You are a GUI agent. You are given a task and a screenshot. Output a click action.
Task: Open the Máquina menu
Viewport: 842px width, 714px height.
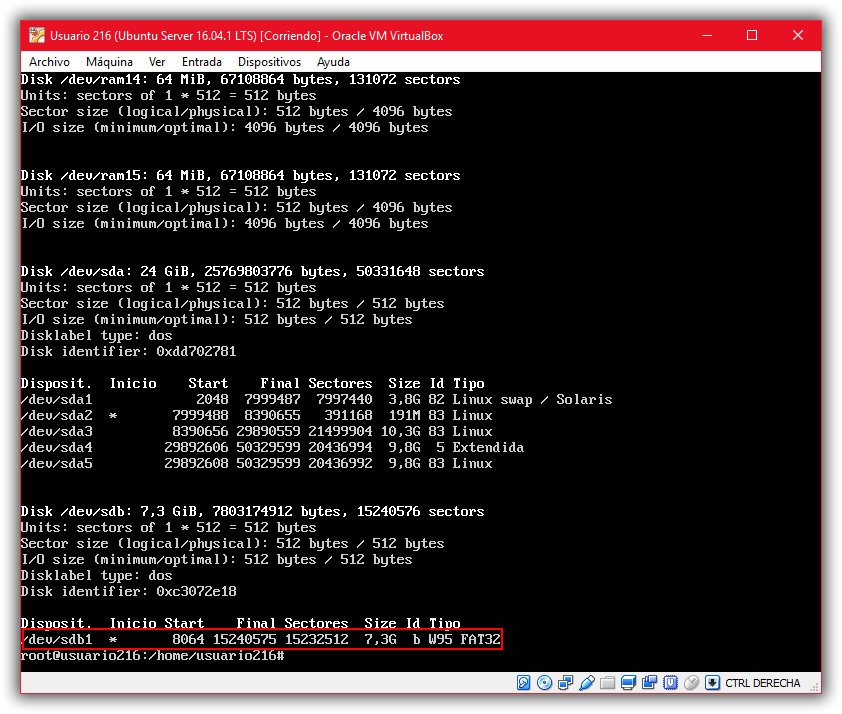point(109,62)
